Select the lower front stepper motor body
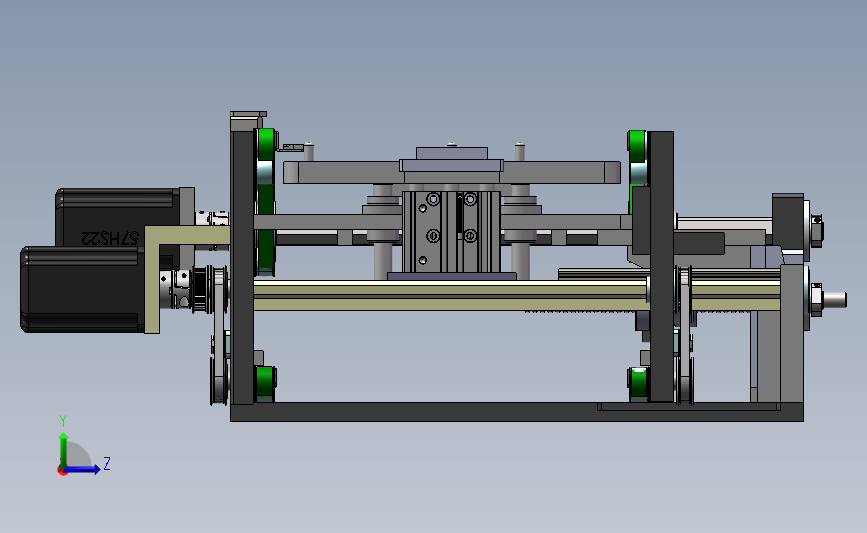This screenshot has width=867, height=533. (x=82, y=289)
